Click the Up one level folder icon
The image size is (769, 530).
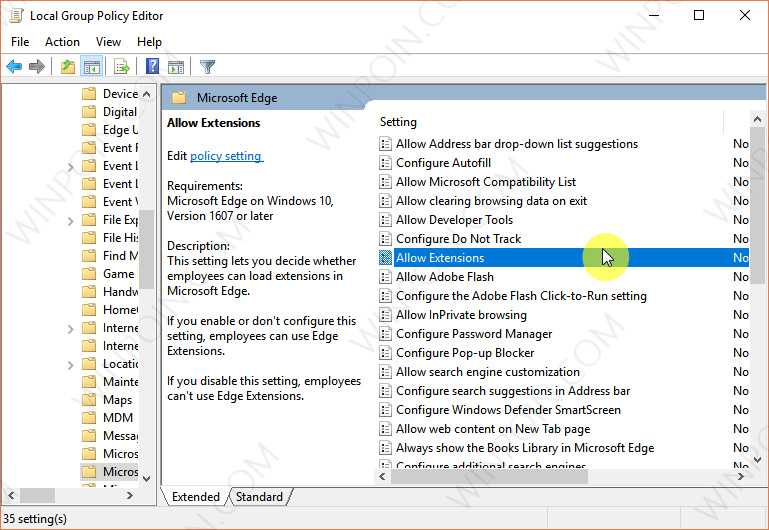point(68,66)
